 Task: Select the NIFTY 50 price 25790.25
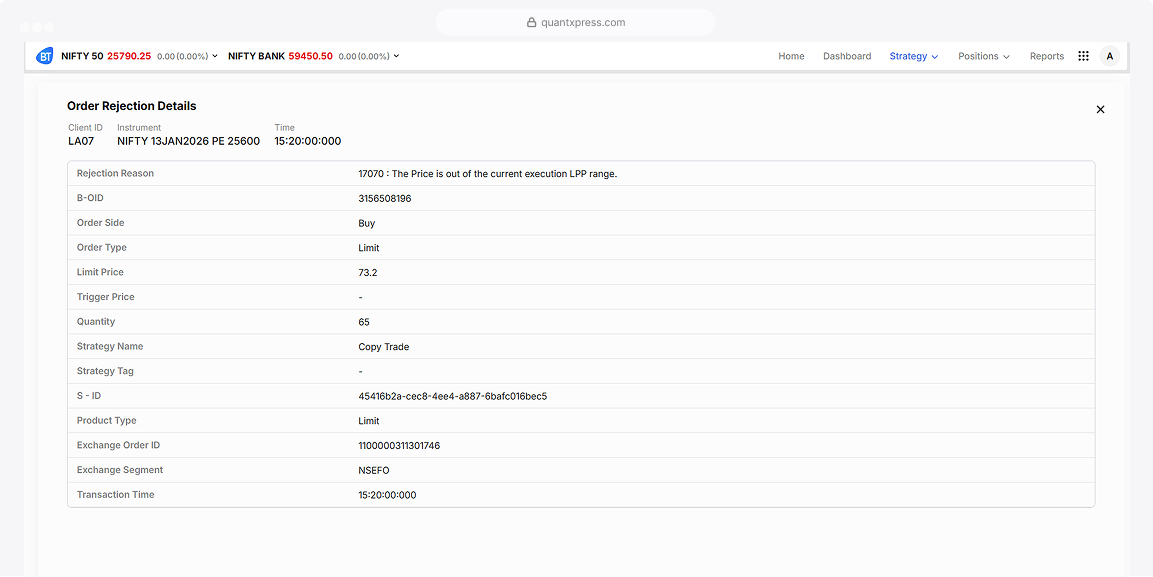[x=129, y=56]
